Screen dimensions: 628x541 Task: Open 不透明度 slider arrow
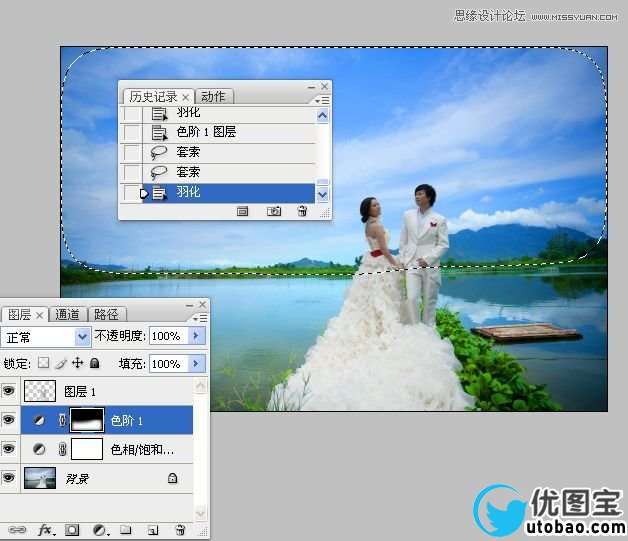(197, 336)
